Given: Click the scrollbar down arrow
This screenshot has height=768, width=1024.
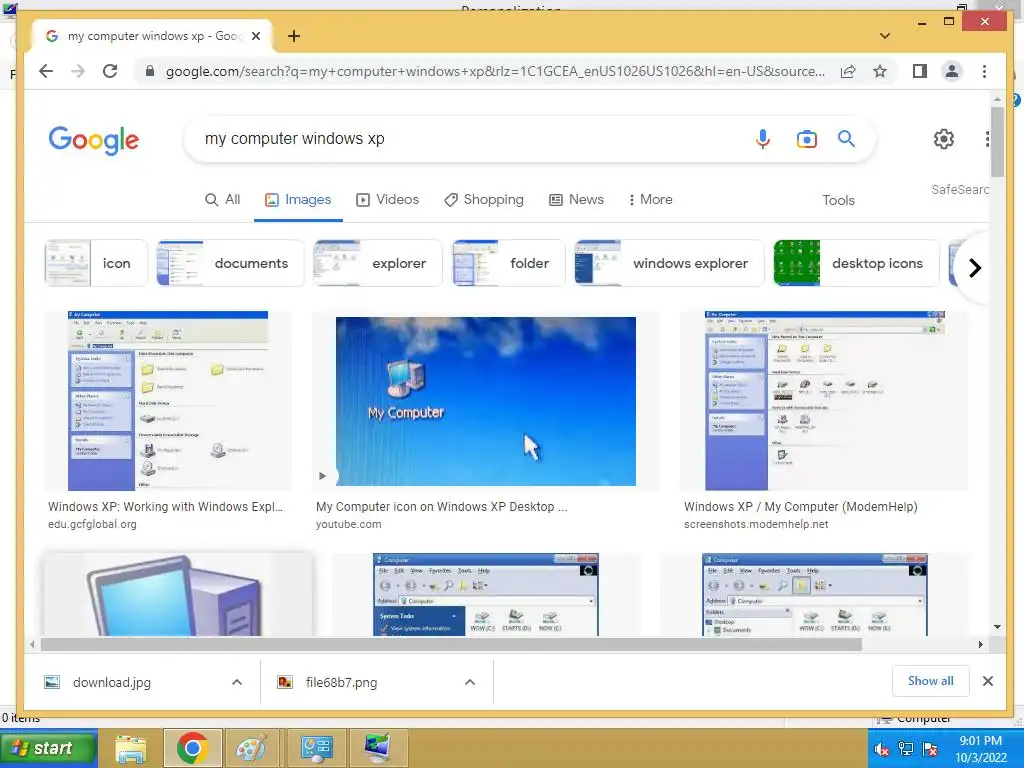Looking at the screenshot, I should pyautogui.click(x=997, y=627).
